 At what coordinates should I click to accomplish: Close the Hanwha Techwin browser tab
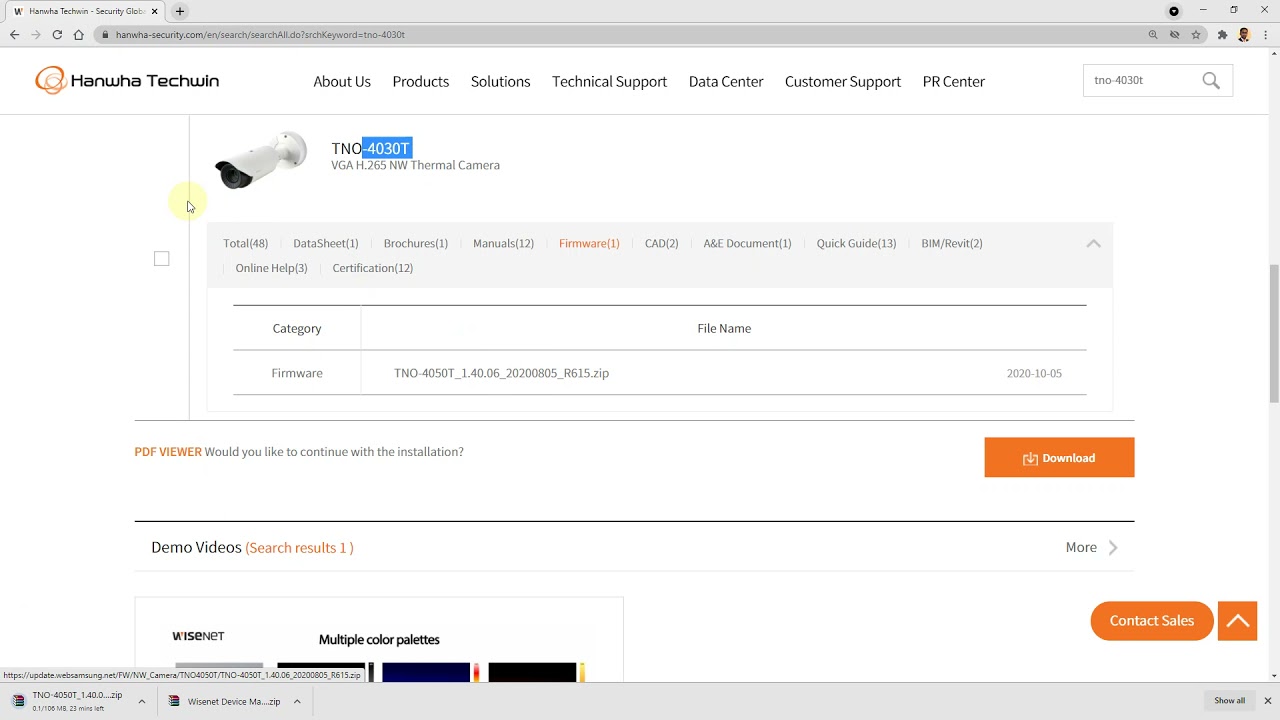pyautogui.click(x=154, y=11)
